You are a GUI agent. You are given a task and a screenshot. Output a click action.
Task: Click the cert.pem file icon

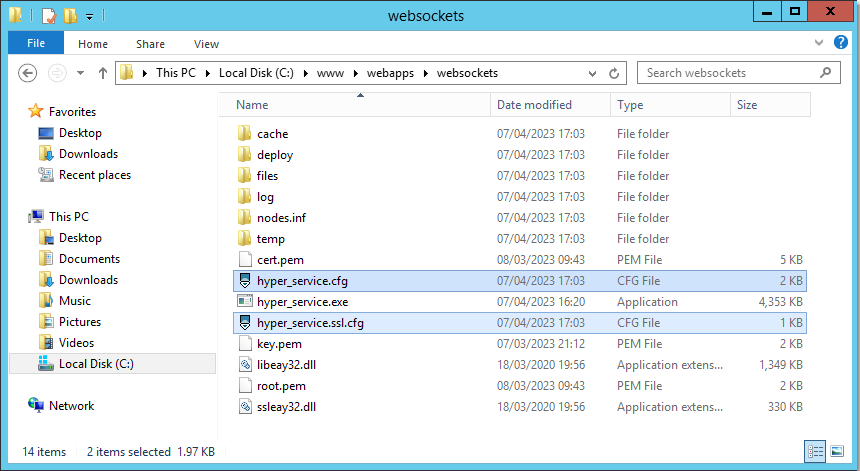click(x=245, y=259)
